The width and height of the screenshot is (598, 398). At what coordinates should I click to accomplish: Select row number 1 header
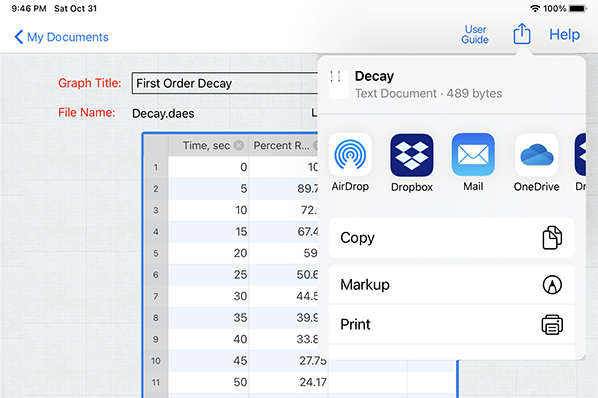156,167
